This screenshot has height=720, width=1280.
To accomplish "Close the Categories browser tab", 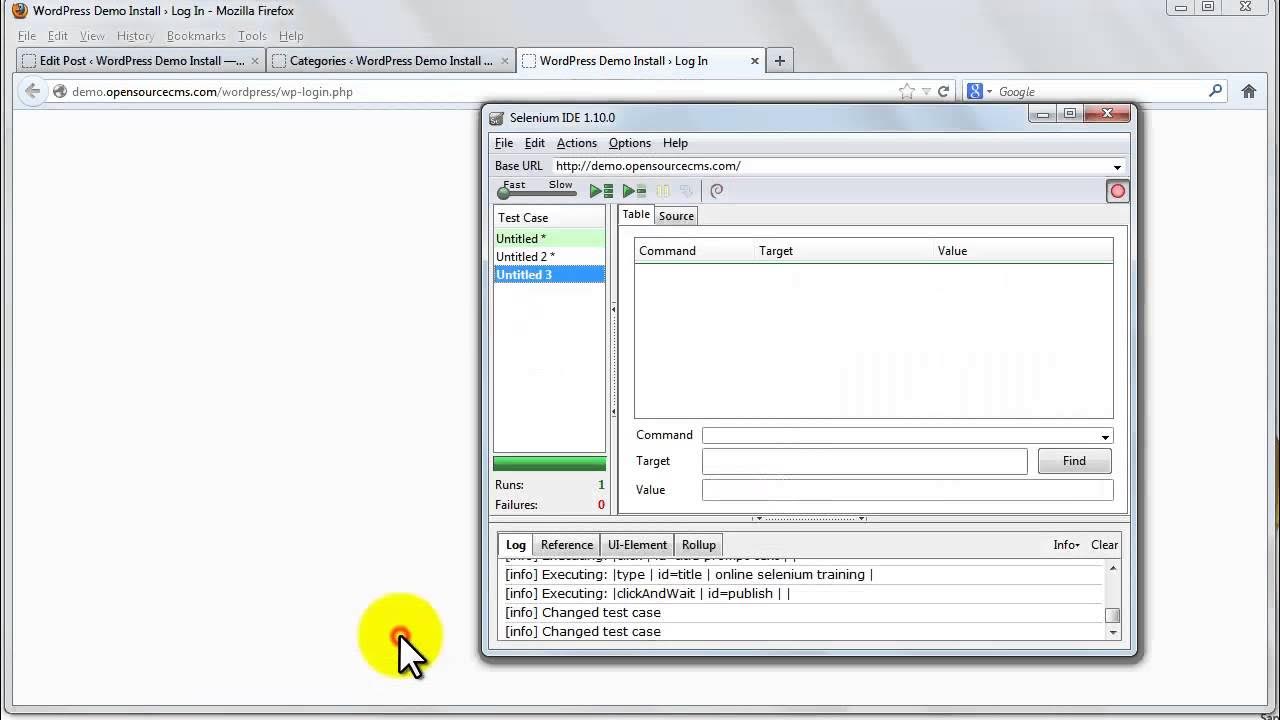I will 505,61.
